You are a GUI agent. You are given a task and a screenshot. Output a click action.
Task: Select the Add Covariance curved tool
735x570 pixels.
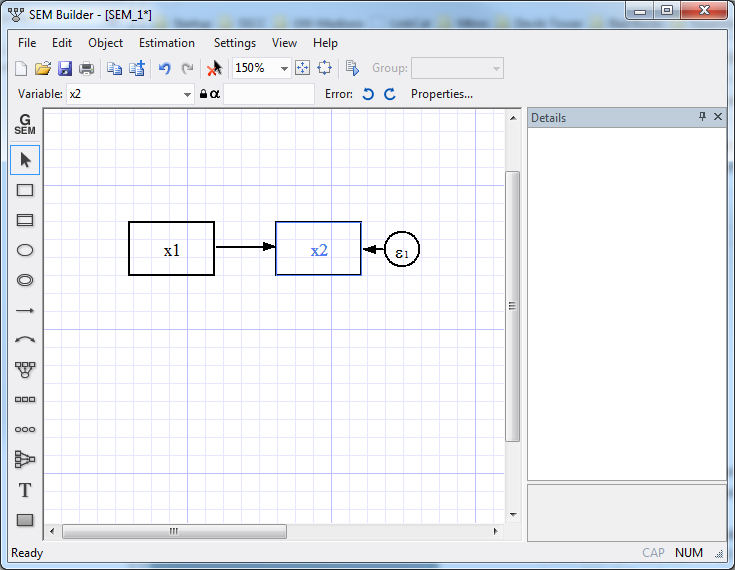pos(25,340)
